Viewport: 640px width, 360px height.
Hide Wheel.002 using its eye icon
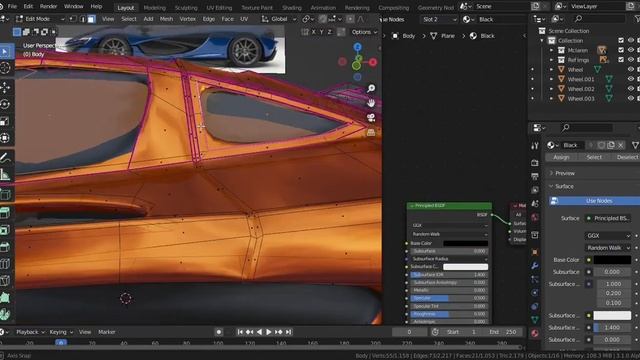pyautogui.click(x=631, y=89)
